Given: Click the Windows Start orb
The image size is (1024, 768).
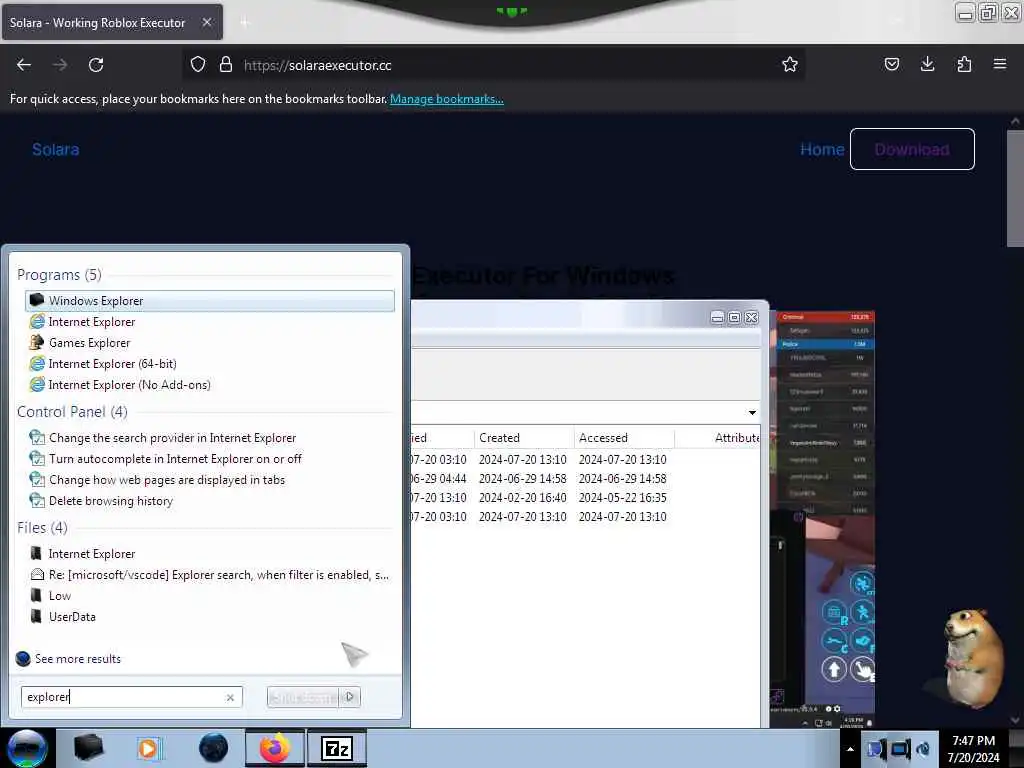Looking at the screenshot, I should coord(27,748).
